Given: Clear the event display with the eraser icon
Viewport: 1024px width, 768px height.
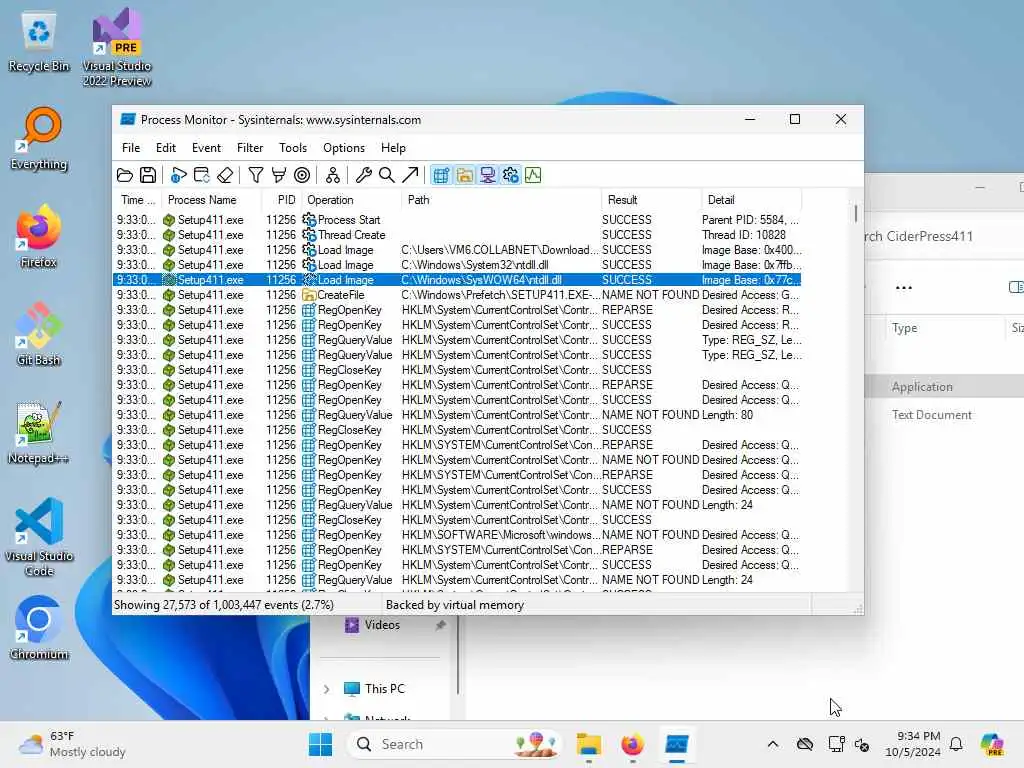Looking at the screenshot, I should [225, 175].
